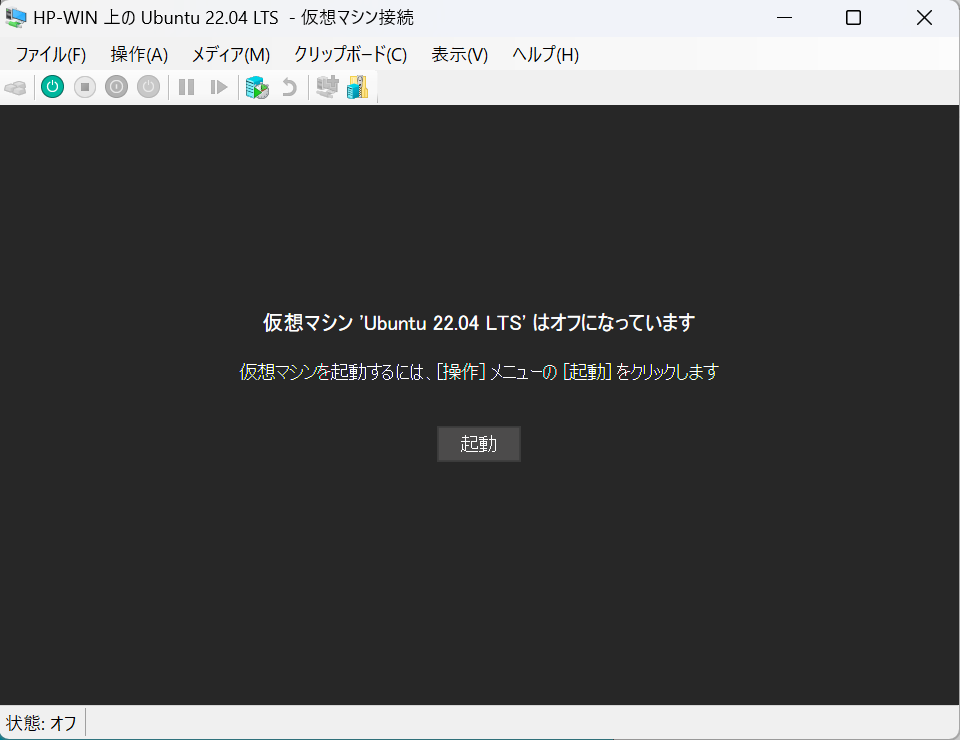Send Ctrl+Alt+Del to the virtual machine

[16, 87]
